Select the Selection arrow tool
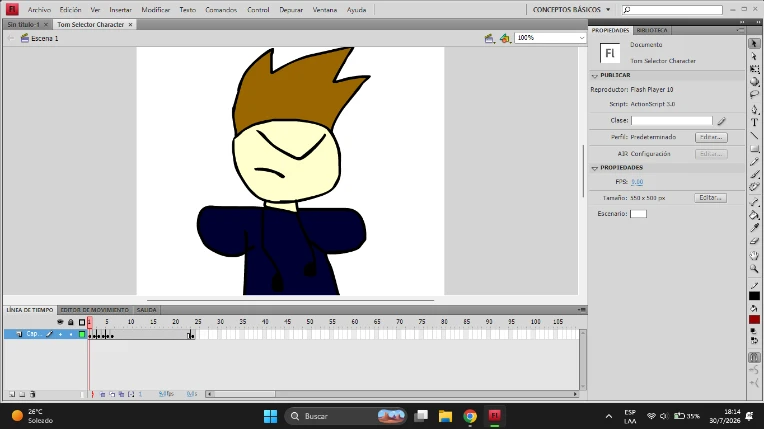Screen dimensions: 764x429 [x=754, y=44]
